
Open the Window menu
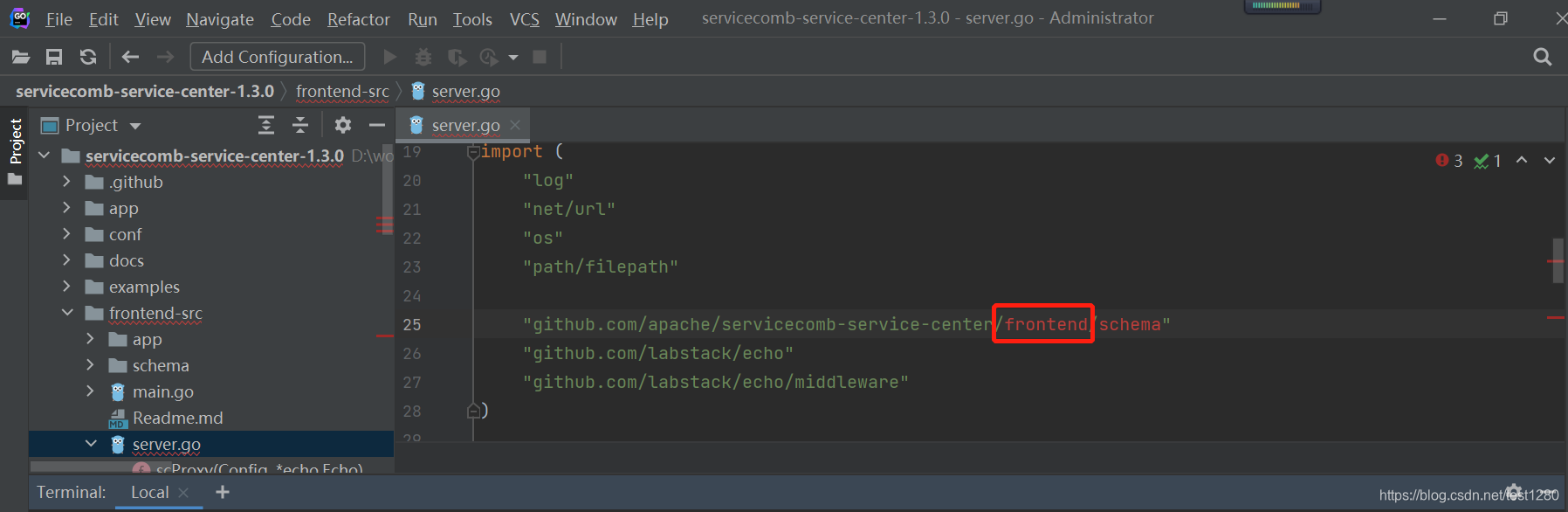click(x=586, y=19)
